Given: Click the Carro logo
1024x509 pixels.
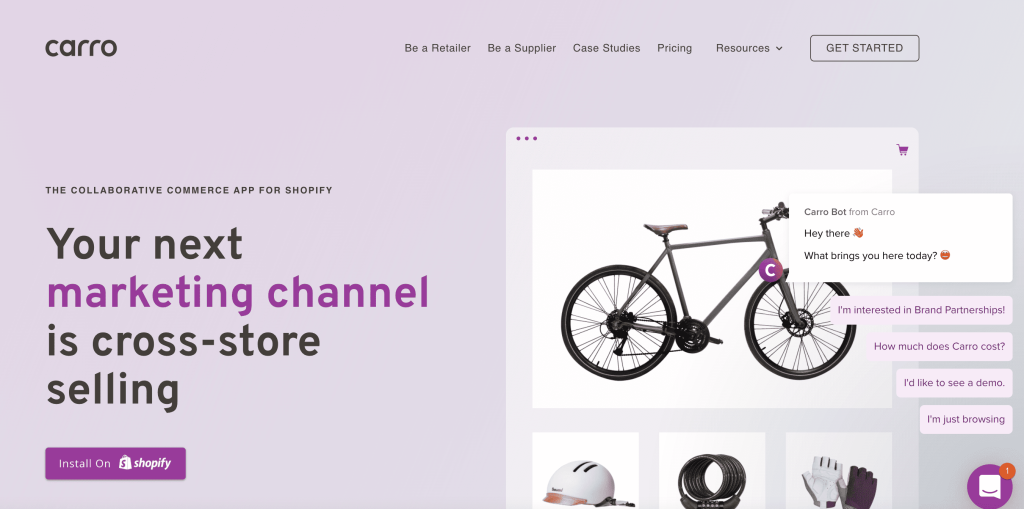Looking at the screenshot, I should click(81, 48).
